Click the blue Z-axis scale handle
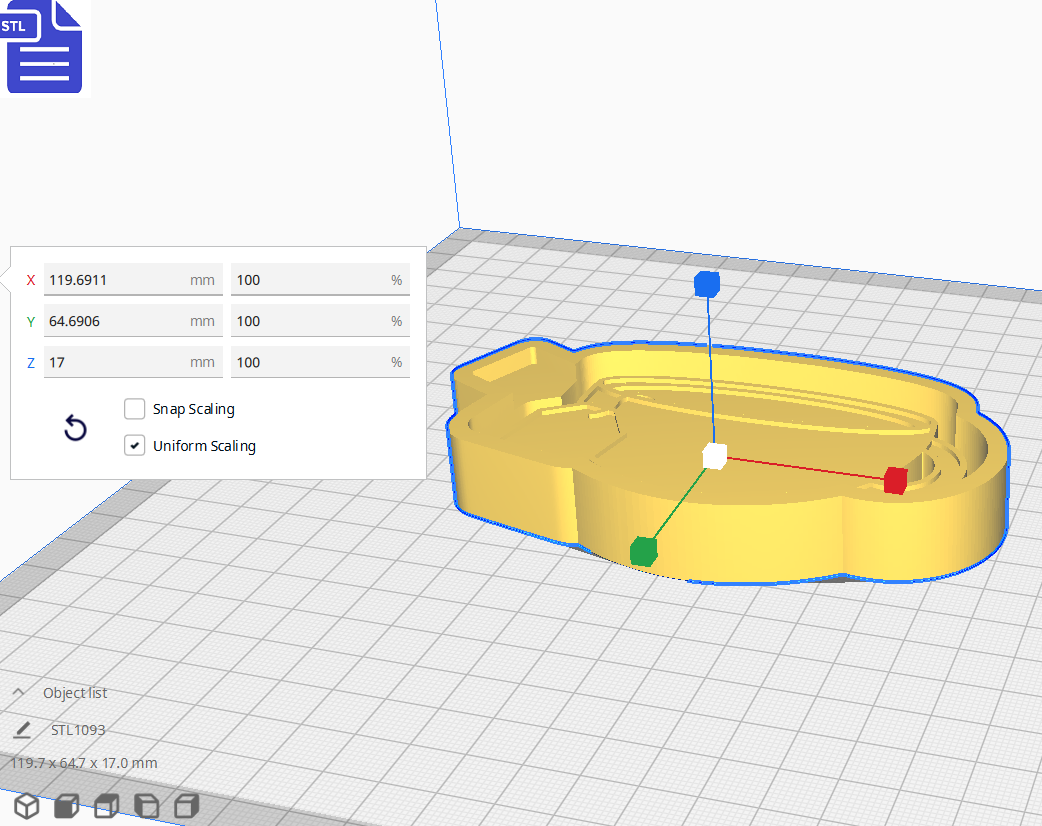 point(707,284)
